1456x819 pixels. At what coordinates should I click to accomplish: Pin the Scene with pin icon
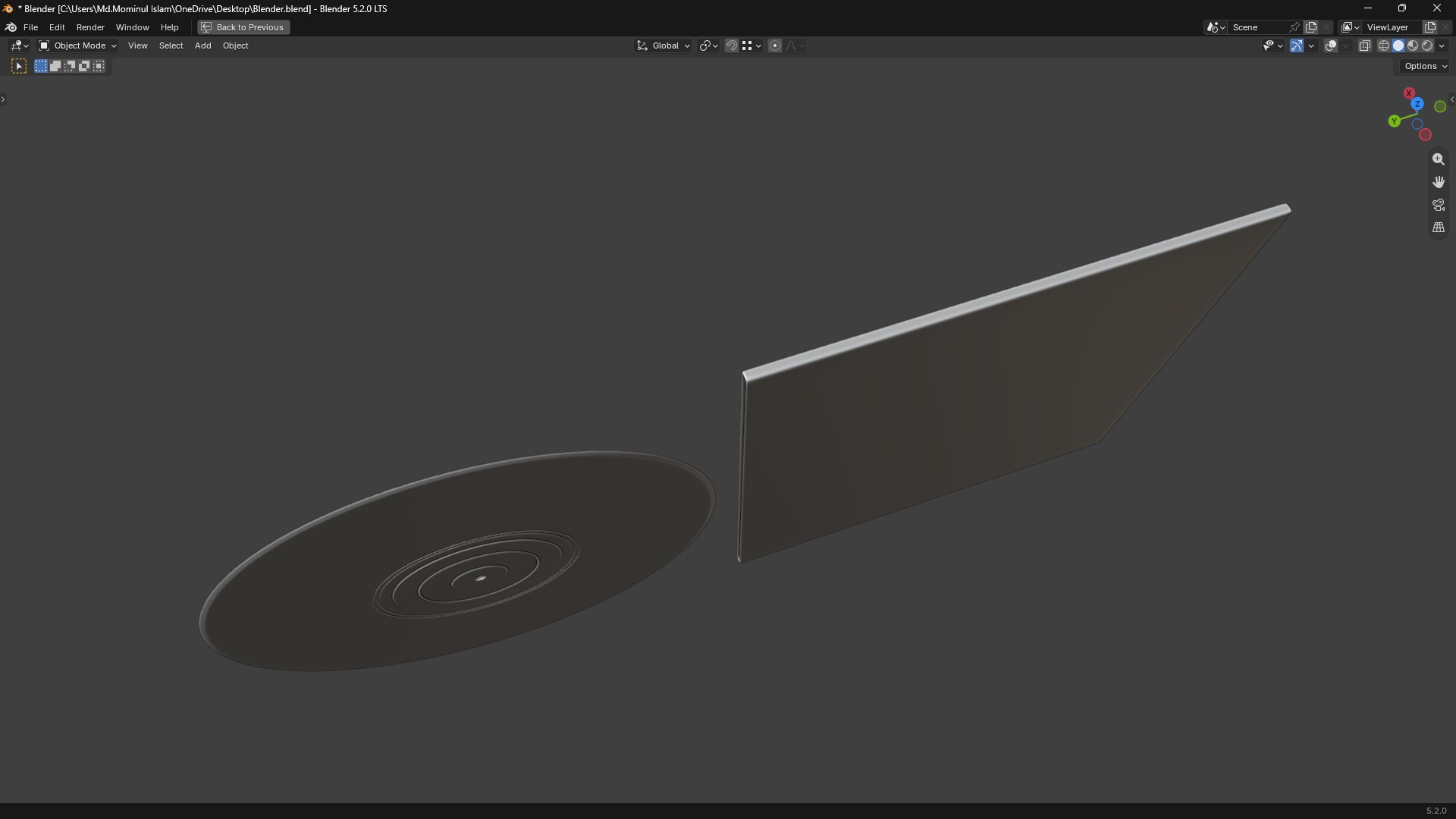tap(1294, 27)
